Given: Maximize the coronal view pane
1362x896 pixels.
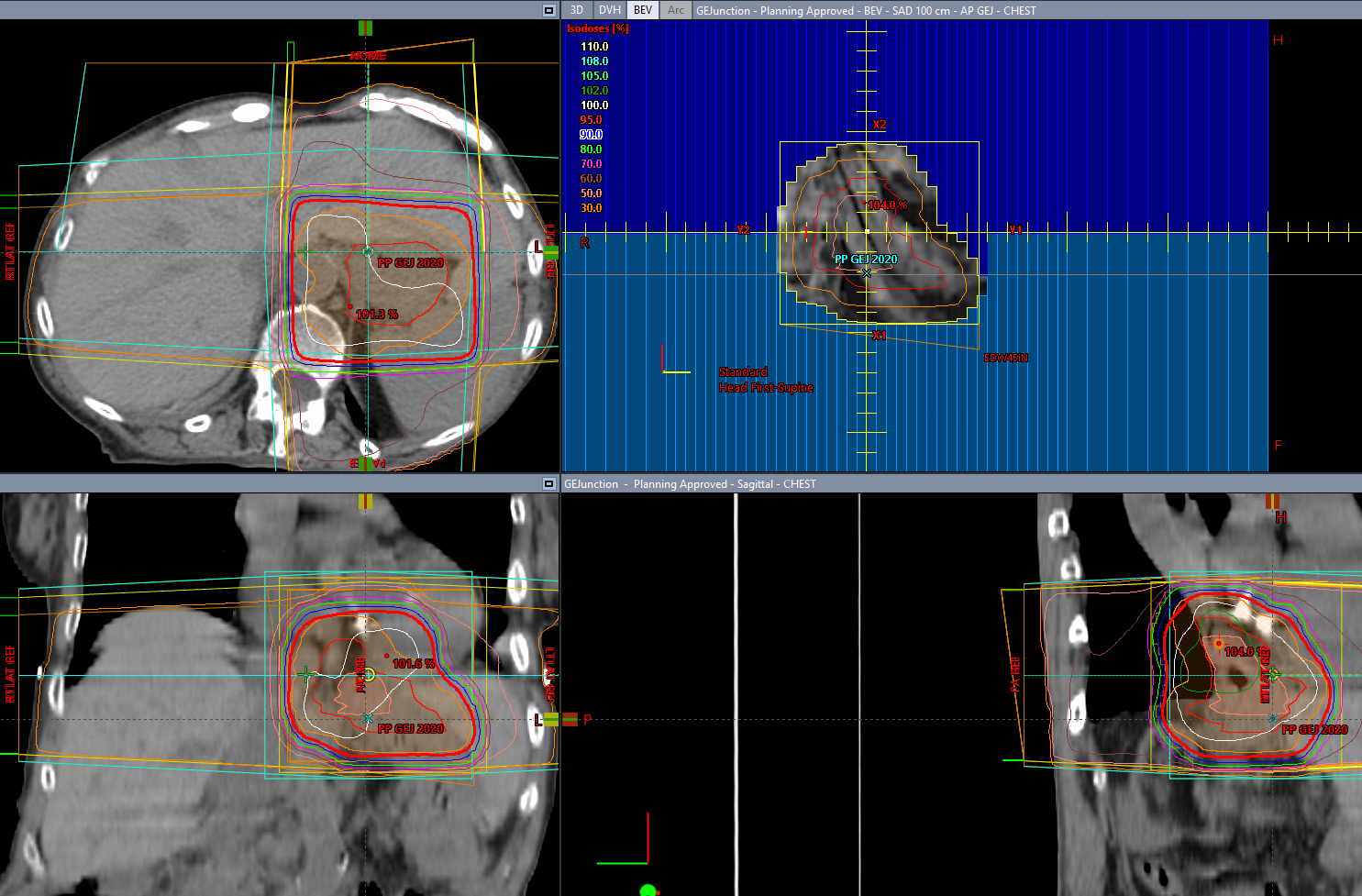Looking at the screenshot, I should 548,483.
